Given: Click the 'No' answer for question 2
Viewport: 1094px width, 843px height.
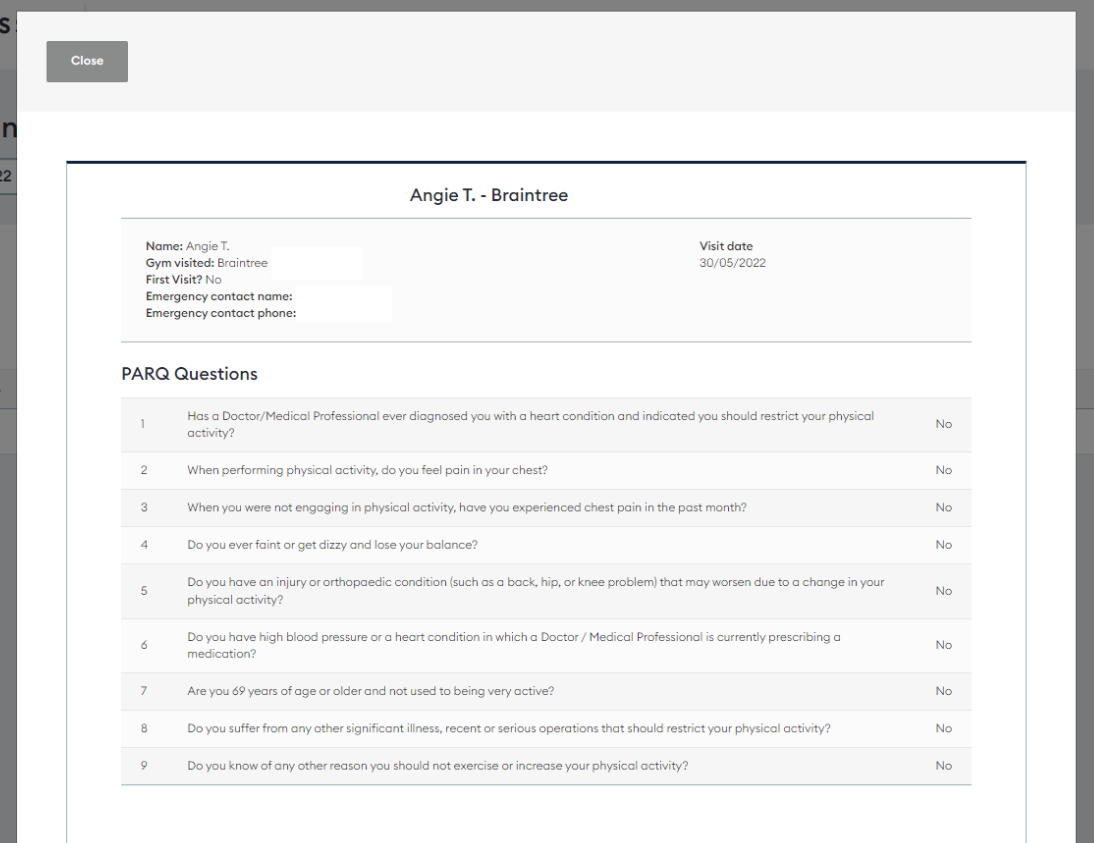Looking at the screenshot, I should coord(943,470).
